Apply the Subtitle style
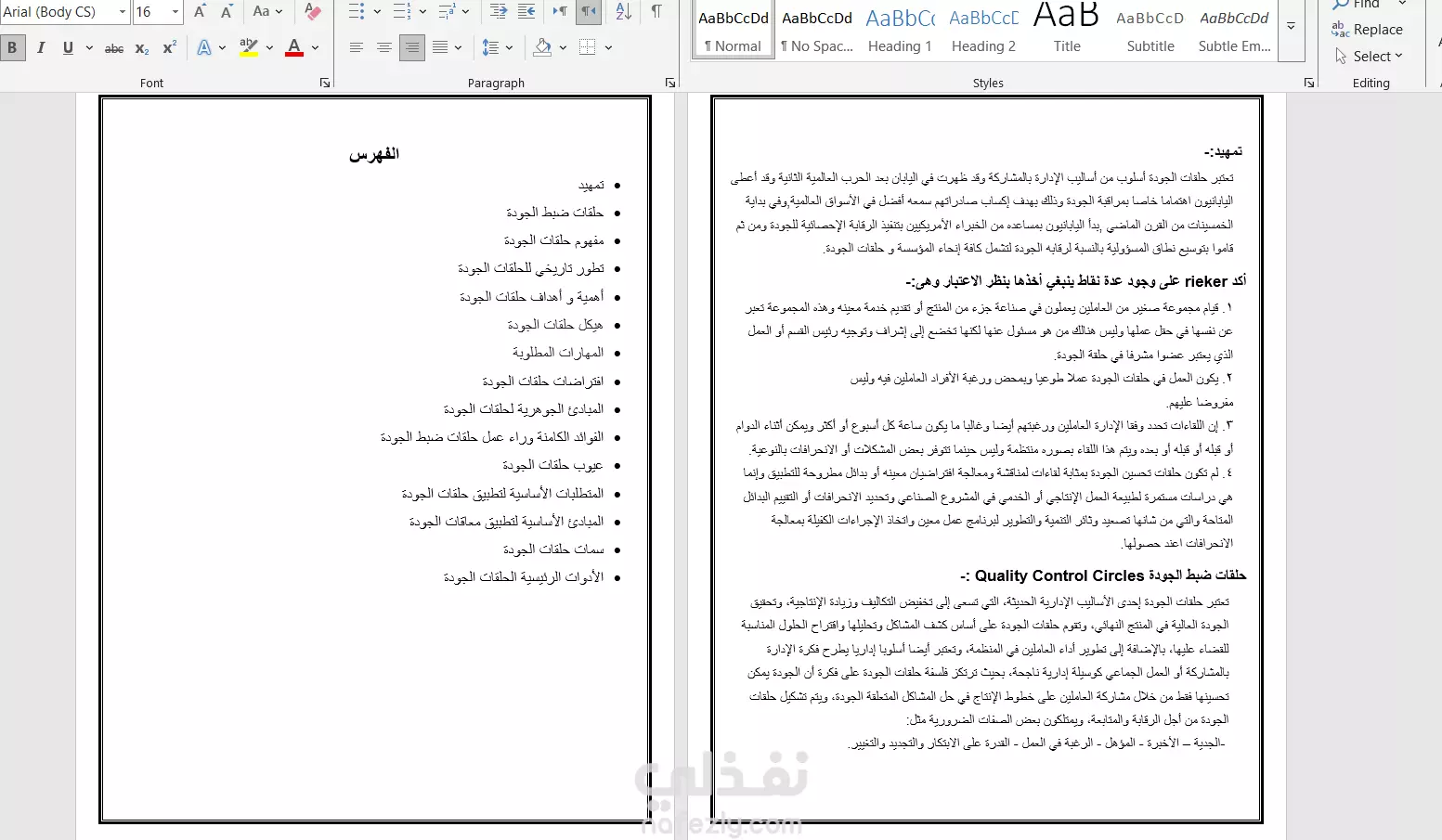The width and height of the screenshot is (1442, 840). coord(1150,29)
